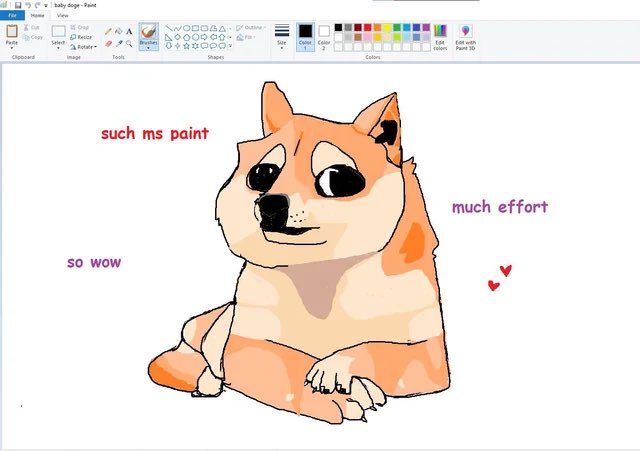Screen dimensions: 640x451
Task: Click the 'so wow' text on canvas
Action: pos(94,262)
